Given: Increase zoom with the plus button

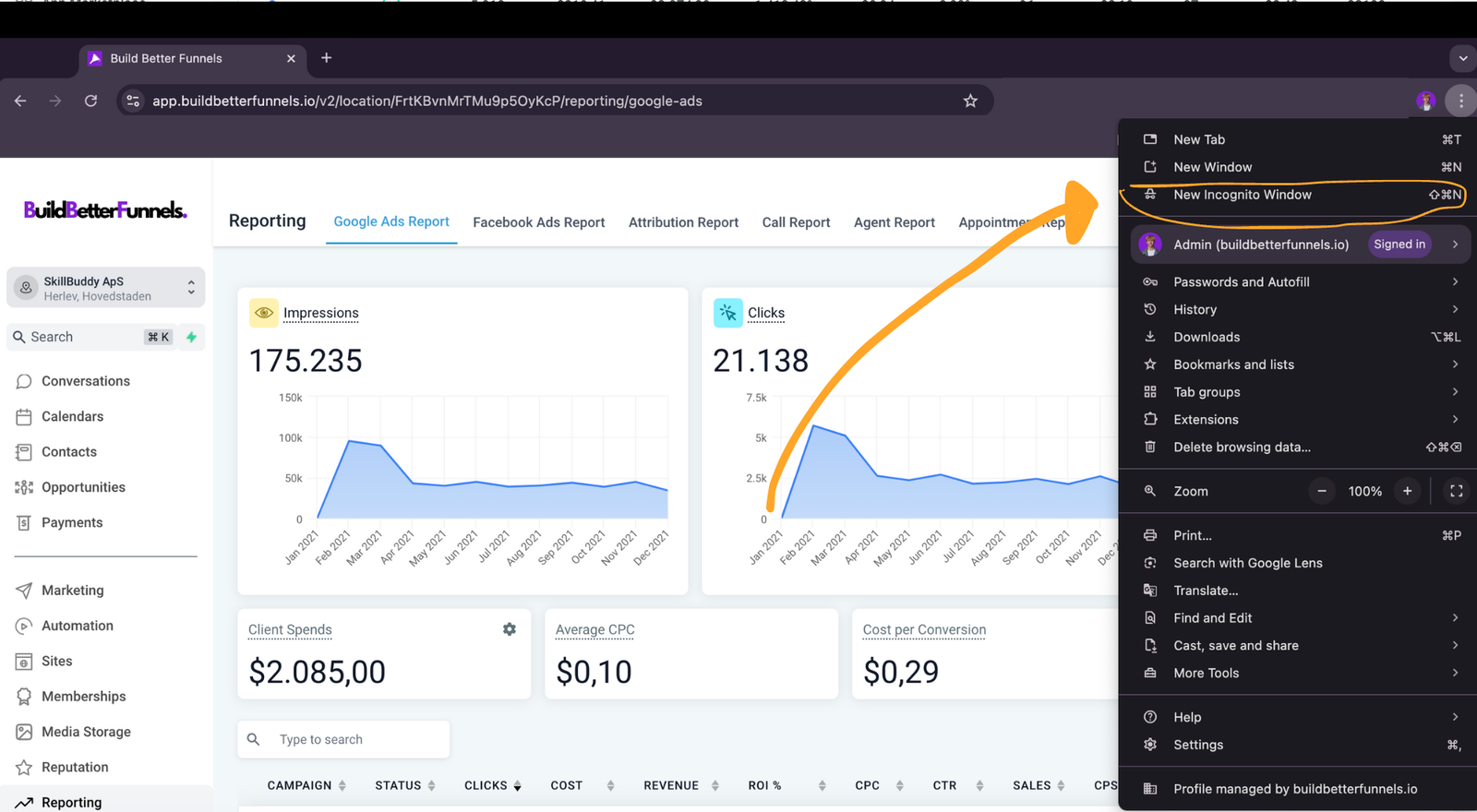Looking at the screenshot, I should tap(1407, 491).
